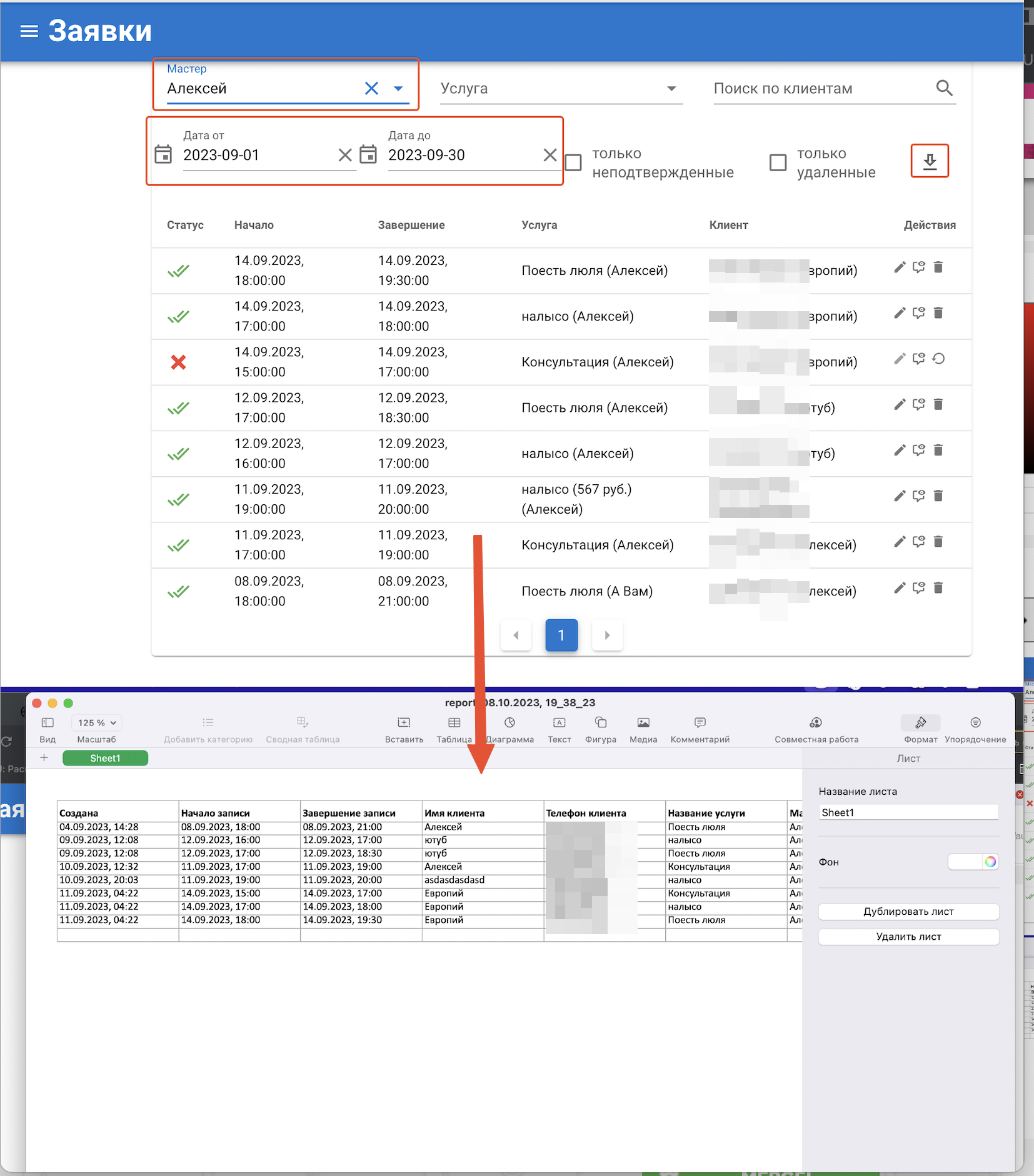Edit the 12.09.2023 17:00 Поесть люля request
Image resolution: width=1034 pixels, height=1176 pixels.
coord(900,404)
